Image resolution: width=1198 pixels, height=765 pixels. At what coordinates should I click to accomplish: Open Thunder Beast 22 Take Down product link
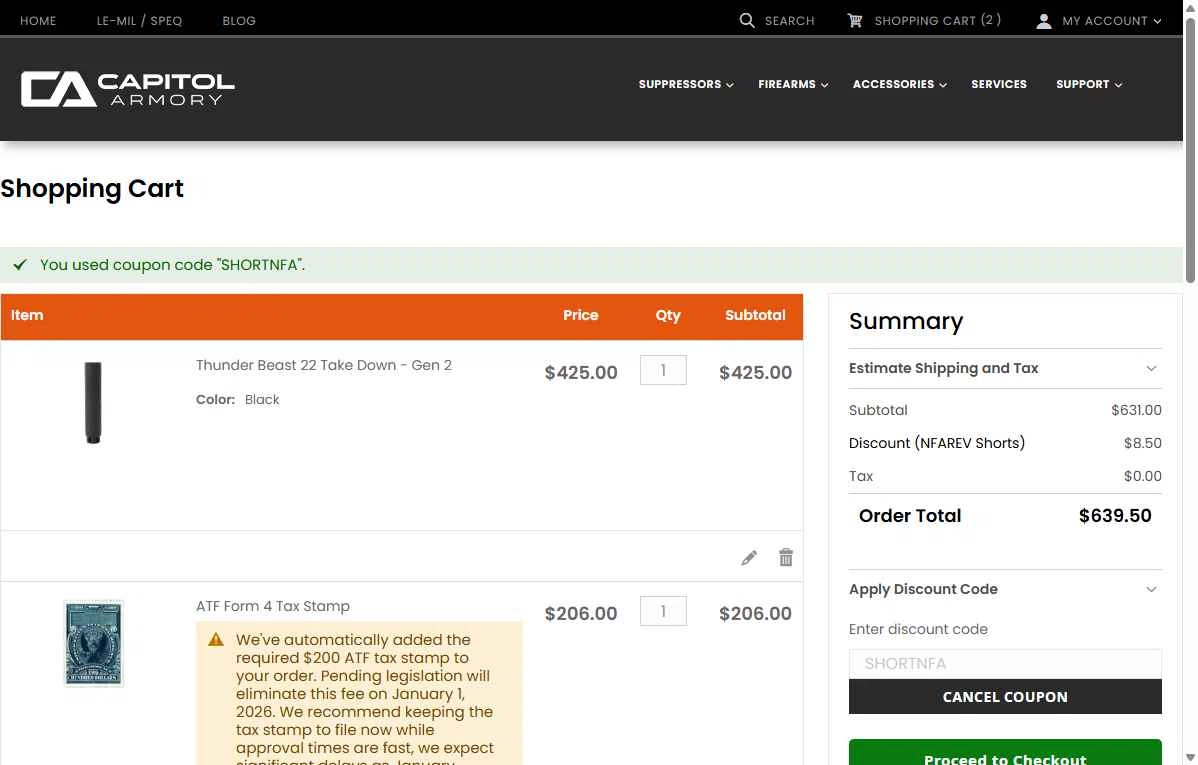pyautogui.click(x=323, y=365)
